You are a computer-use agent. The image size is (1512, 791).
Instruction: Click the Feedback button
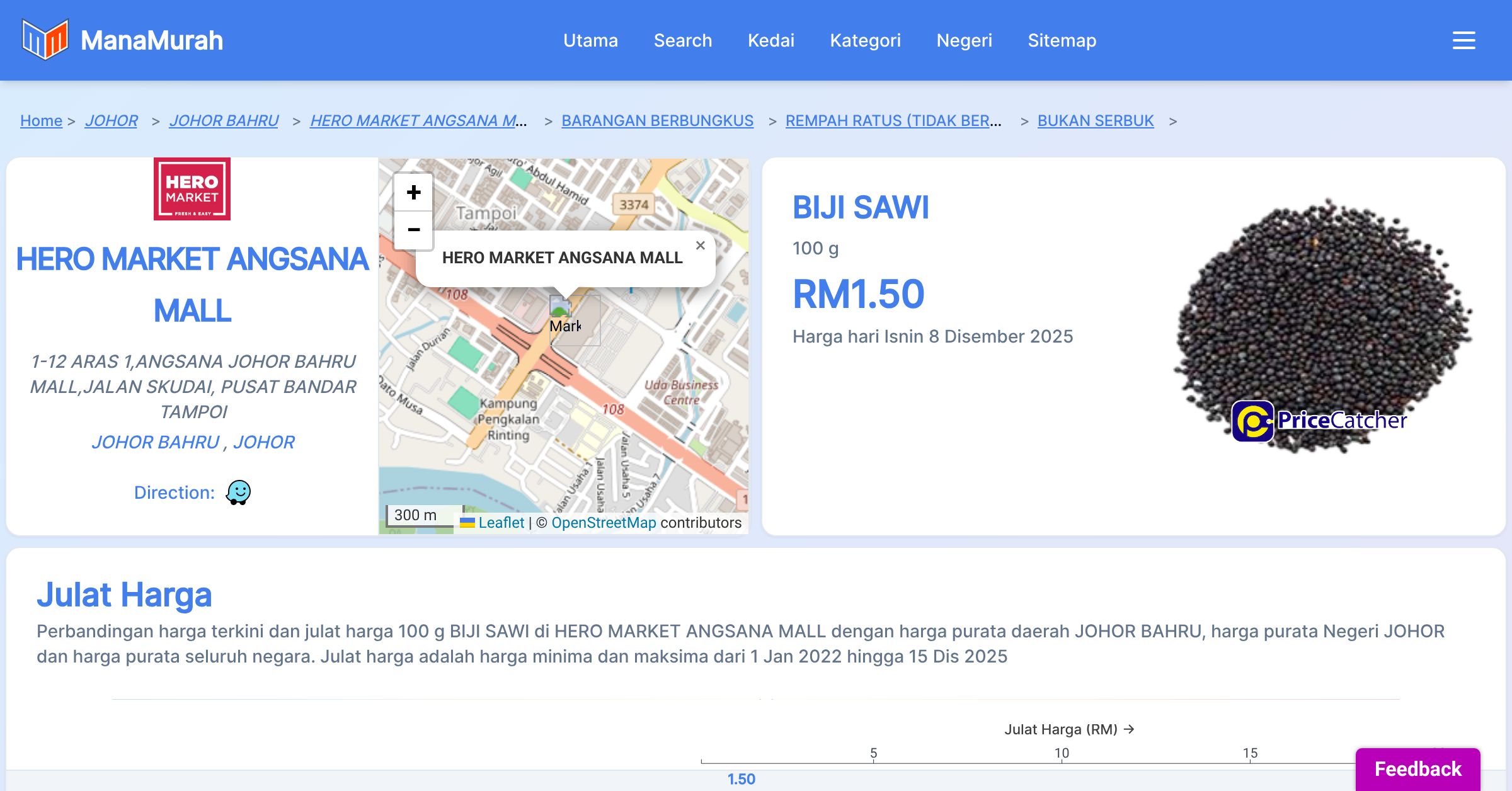(1417, 769)
